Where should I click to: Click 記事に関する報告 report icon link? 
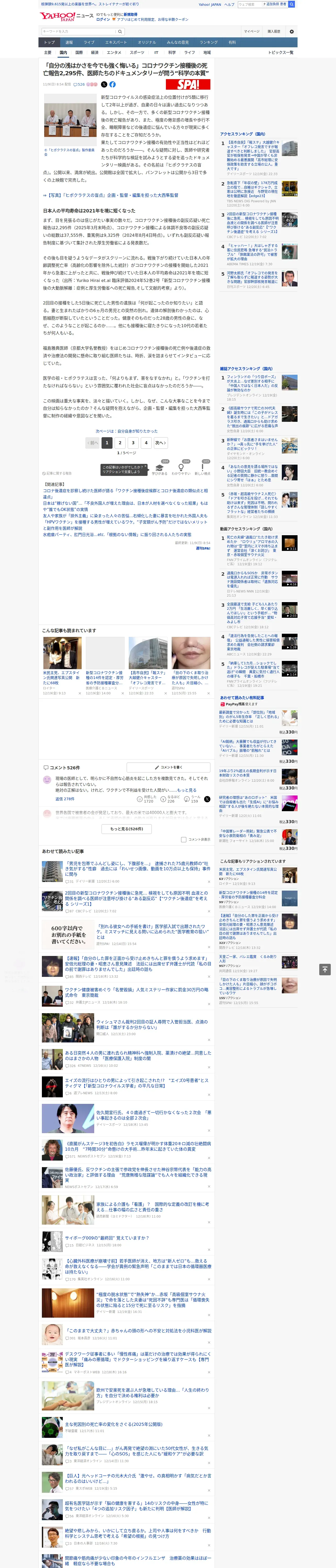click(57, 473)
